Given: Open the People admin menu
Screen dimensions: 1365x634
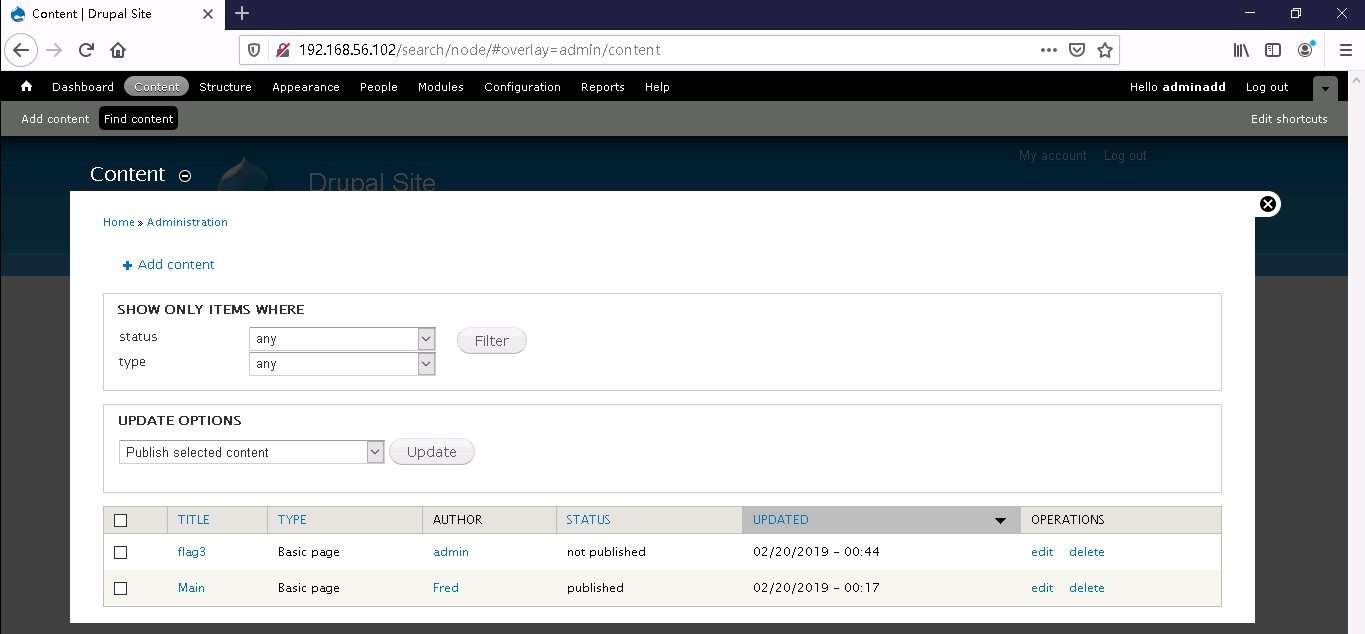Looking at the screenshot, I should click(x=379, y=87).
